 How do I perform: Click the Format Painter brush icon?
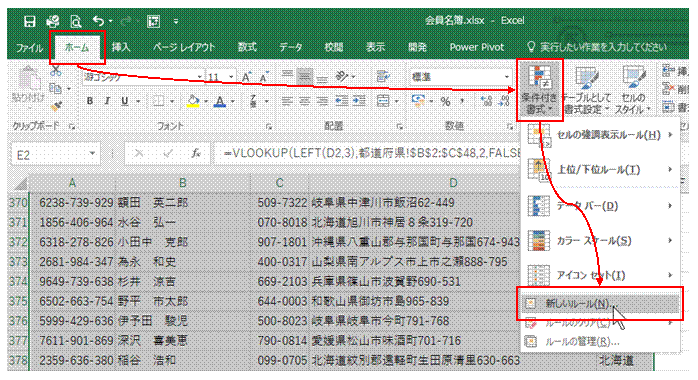click(x=56, y=106)
